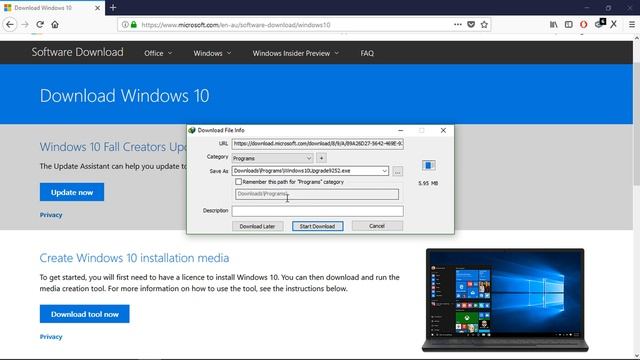Click the X extension icon in toolbar

(x=614, y=24)
